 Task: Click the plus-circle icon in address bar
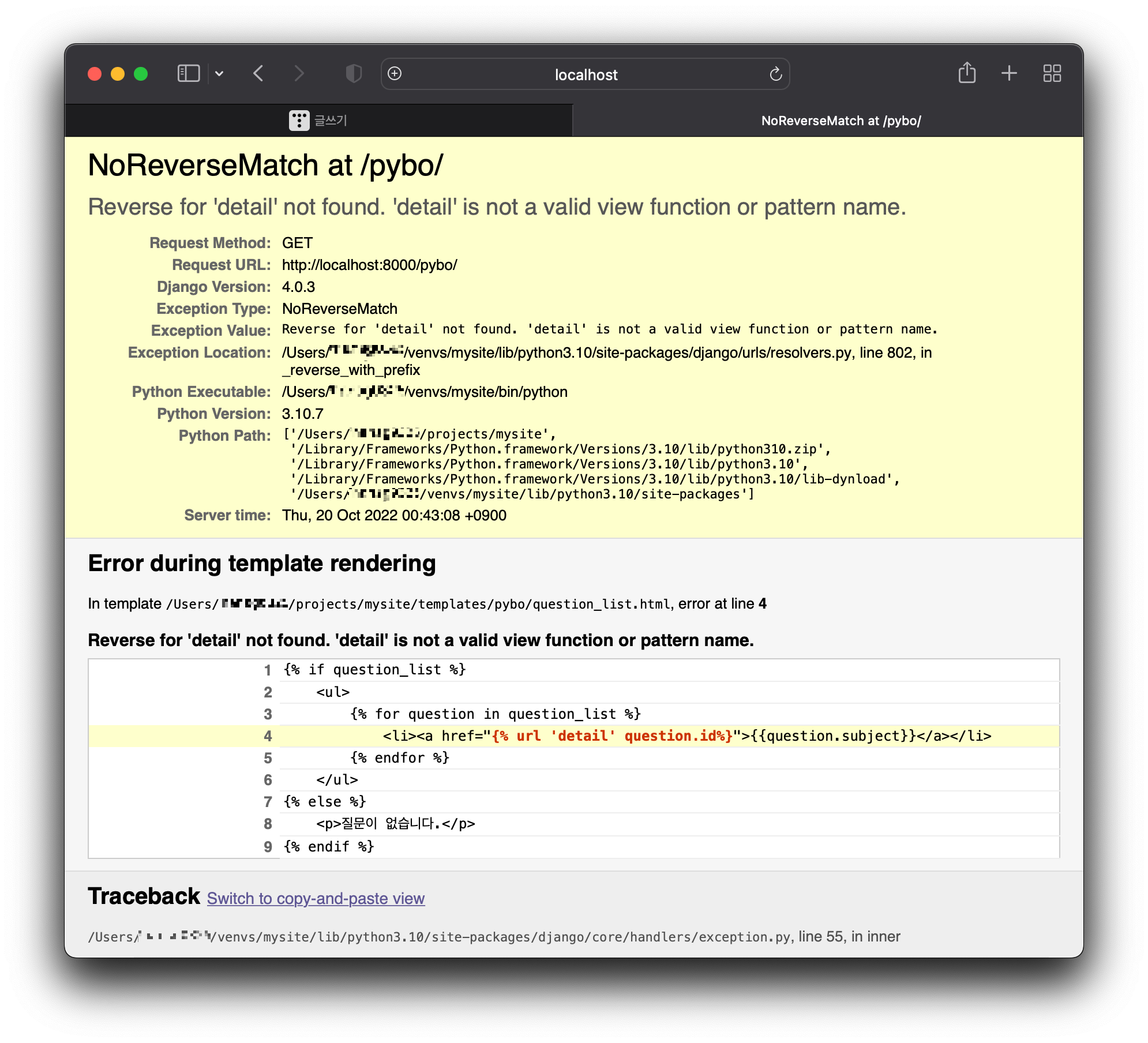395,74
